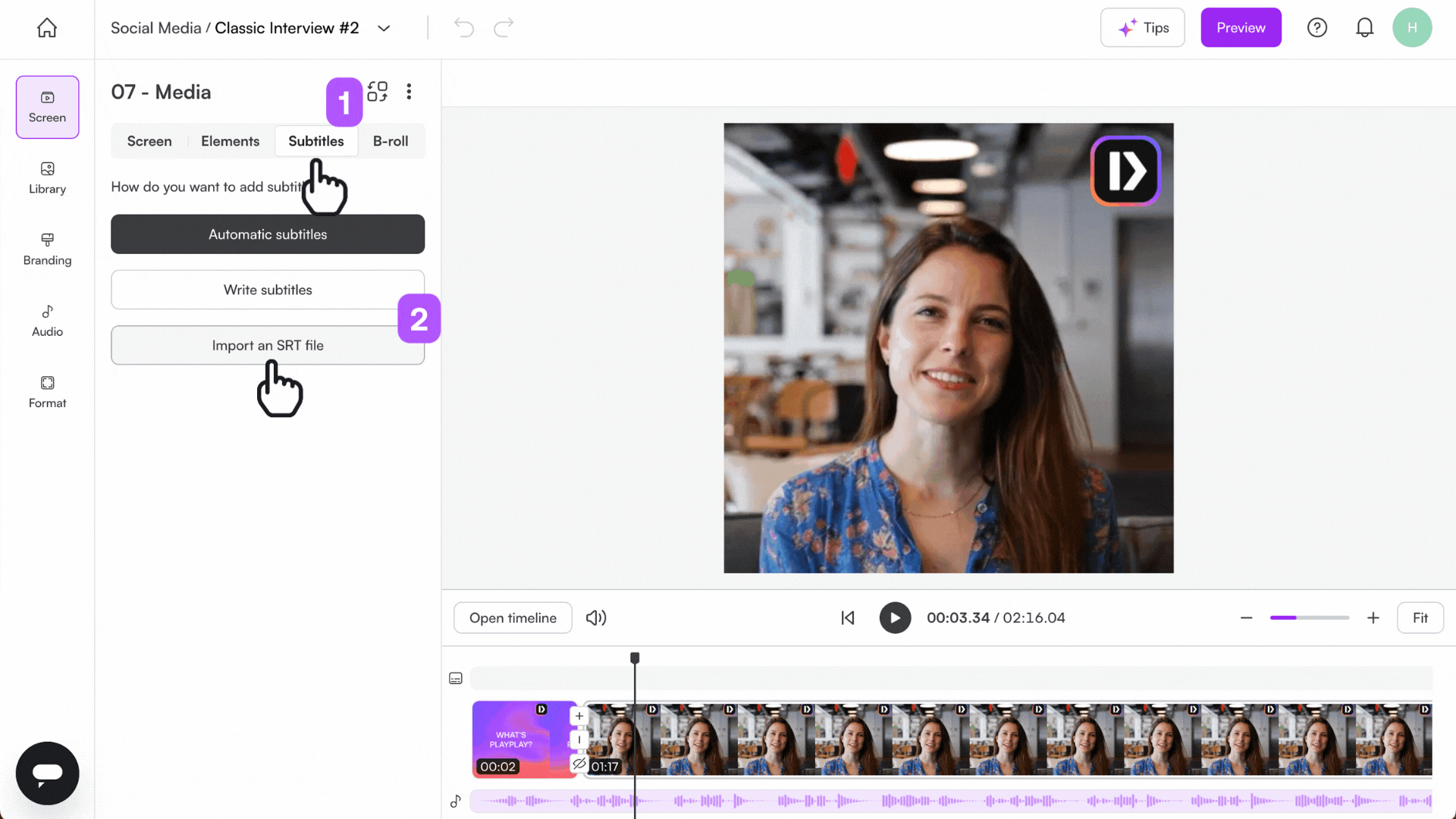This screenshot has width=1456, height=819.
Task: Select the Branding sidebar icon
Action: (46, 249)
